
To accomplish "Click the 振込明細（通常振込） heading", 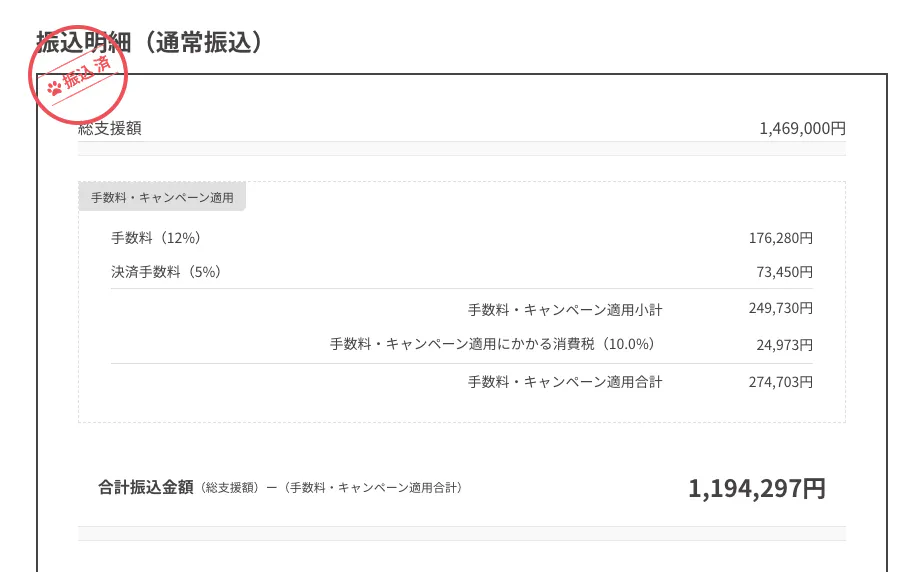I will click(150, 42).
